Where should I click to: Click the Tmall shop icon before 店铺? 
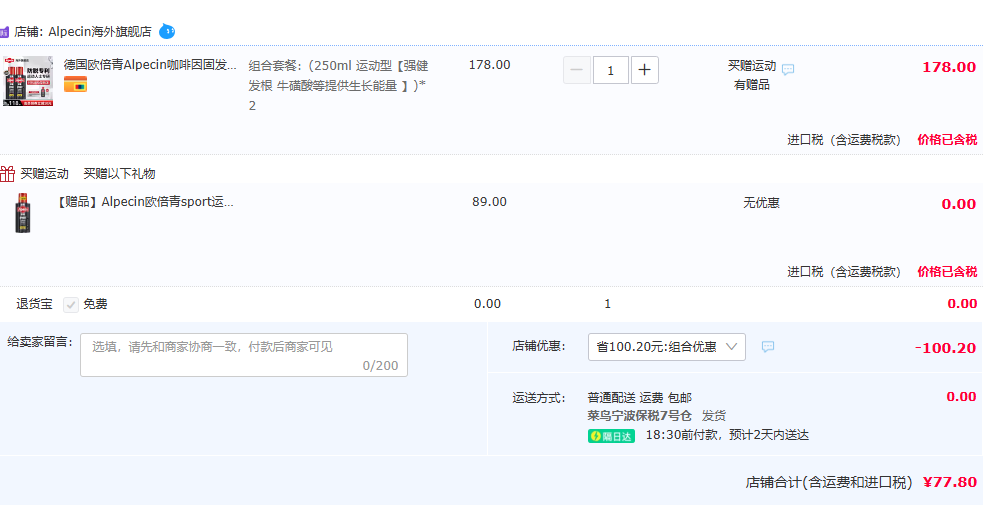4,32
